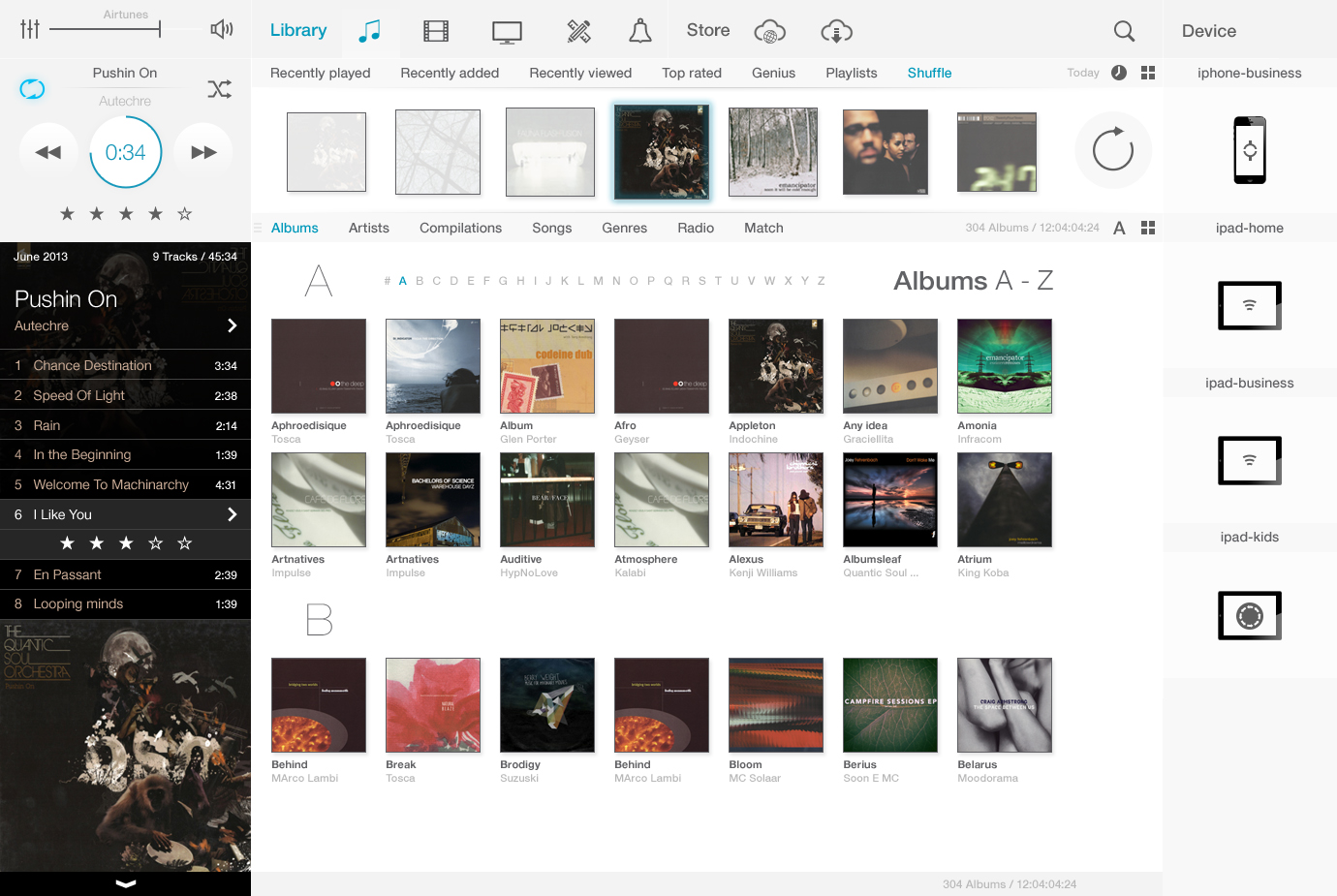The width and height of the screenshot is (1337, 896).
Task: Rate current song five stars in player
Action: pos(185,213)
